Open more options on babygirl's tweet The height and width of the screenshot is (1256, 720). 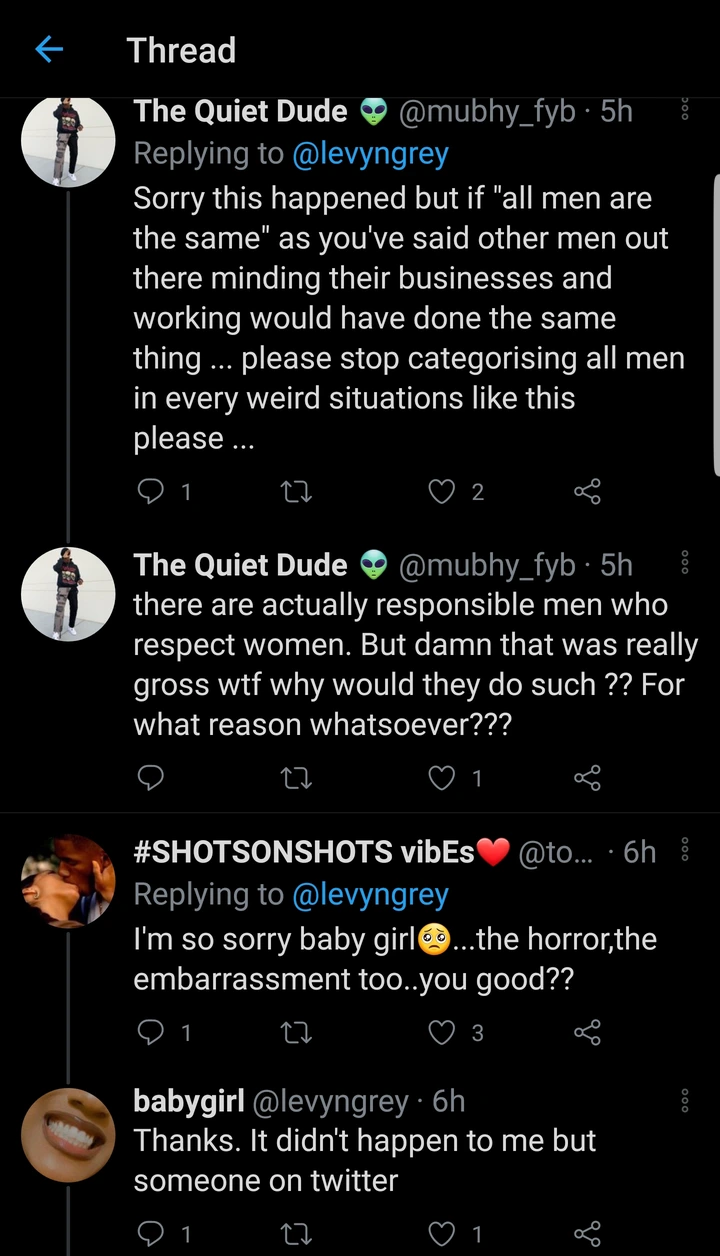point(685,1101)
